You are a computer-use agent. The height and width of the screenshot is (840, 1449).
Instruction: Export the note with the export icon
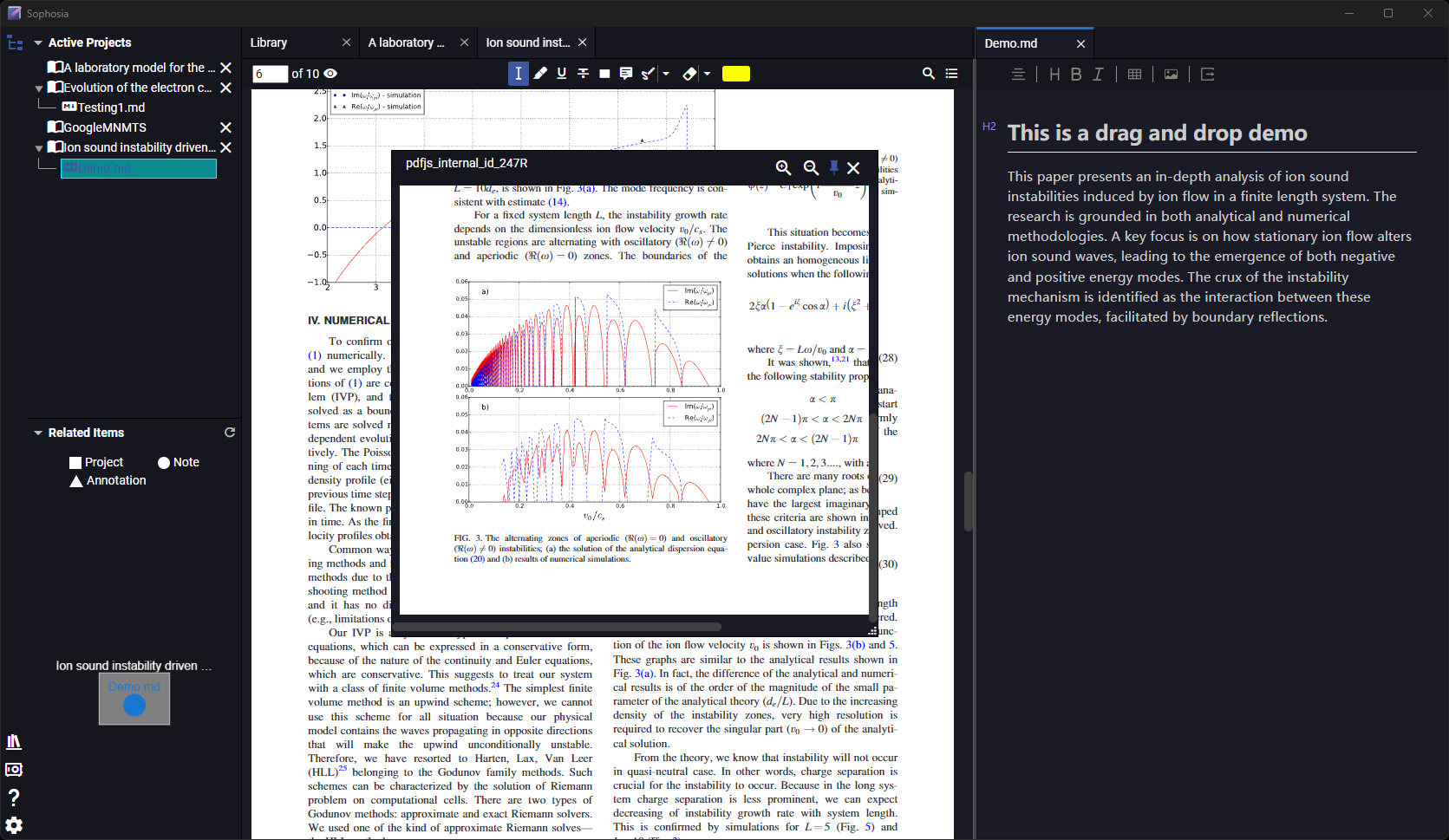click(x=1208, y=75)
